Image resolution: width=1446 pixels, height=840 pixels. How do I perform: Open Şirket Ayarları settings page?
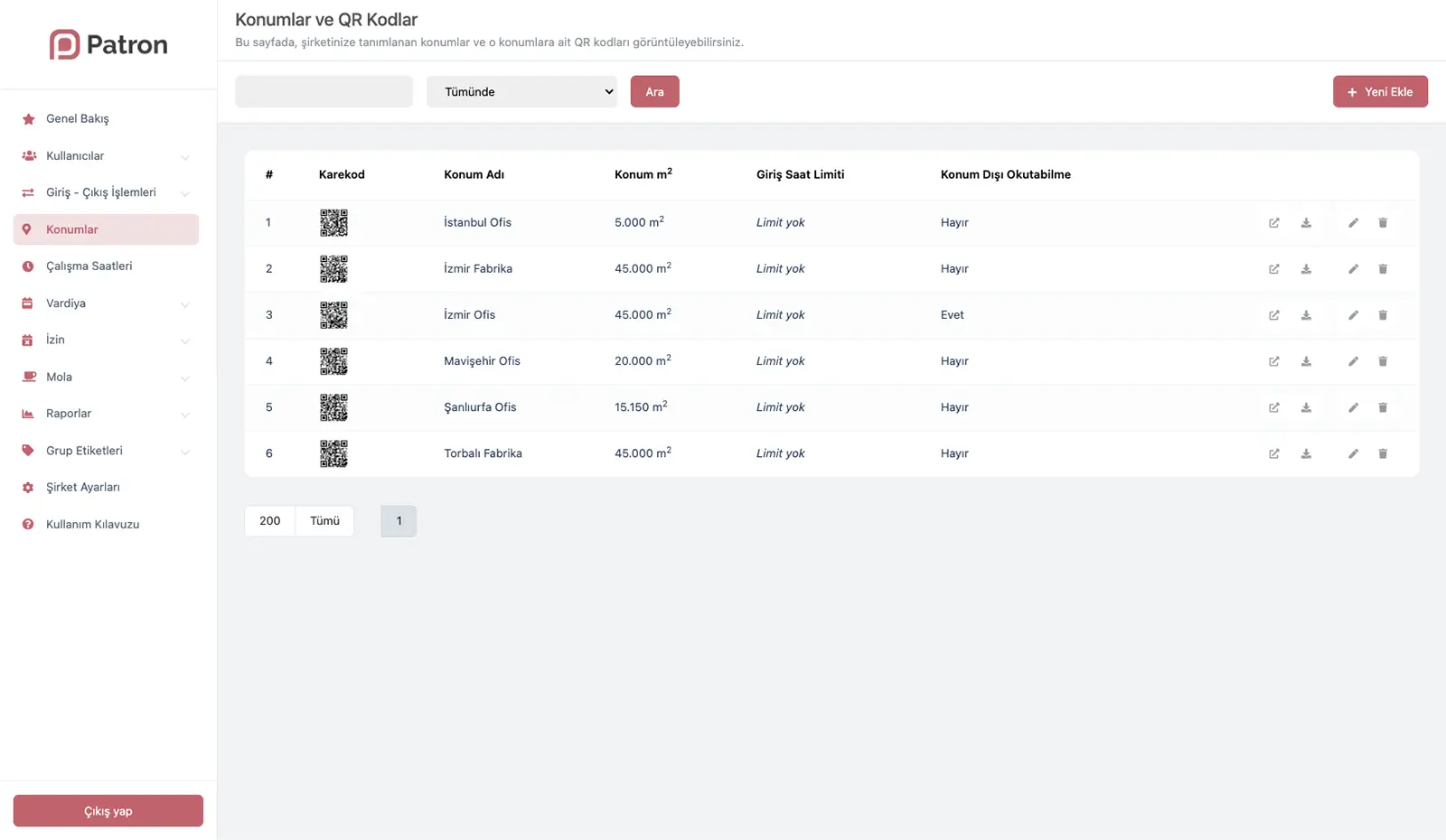pos(82,488)
